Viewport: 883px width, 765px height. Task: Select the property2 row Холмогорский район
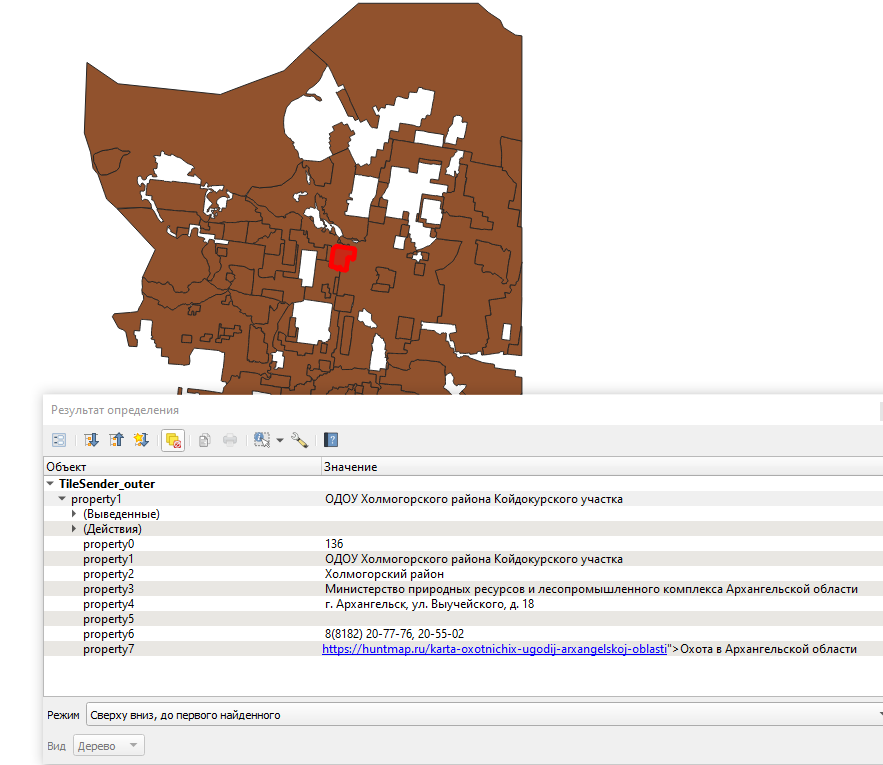385,574
